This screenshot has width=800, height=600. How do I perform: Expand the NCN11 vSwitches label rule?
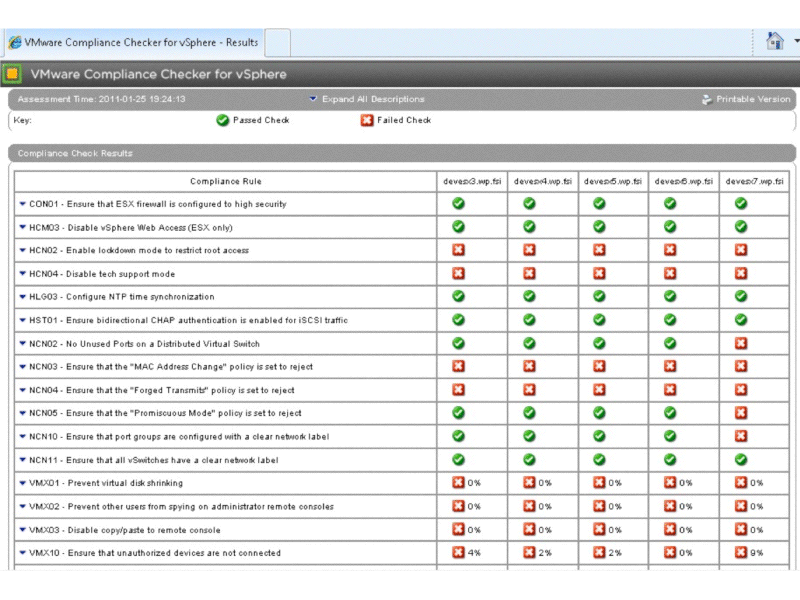click(x=22, y=460)
